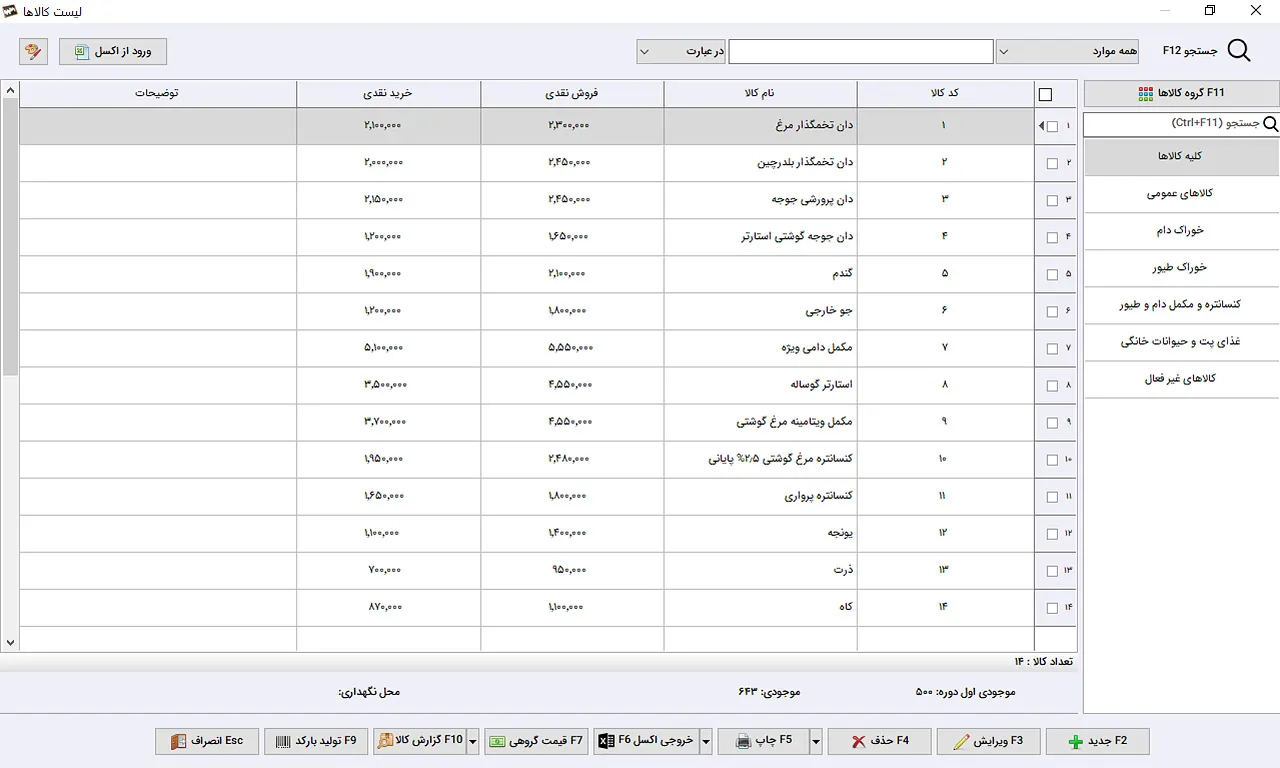The height and width of the screenshot is (768, 1280).
Task: Check the box for row یونجه
Action: (1052, 534)
